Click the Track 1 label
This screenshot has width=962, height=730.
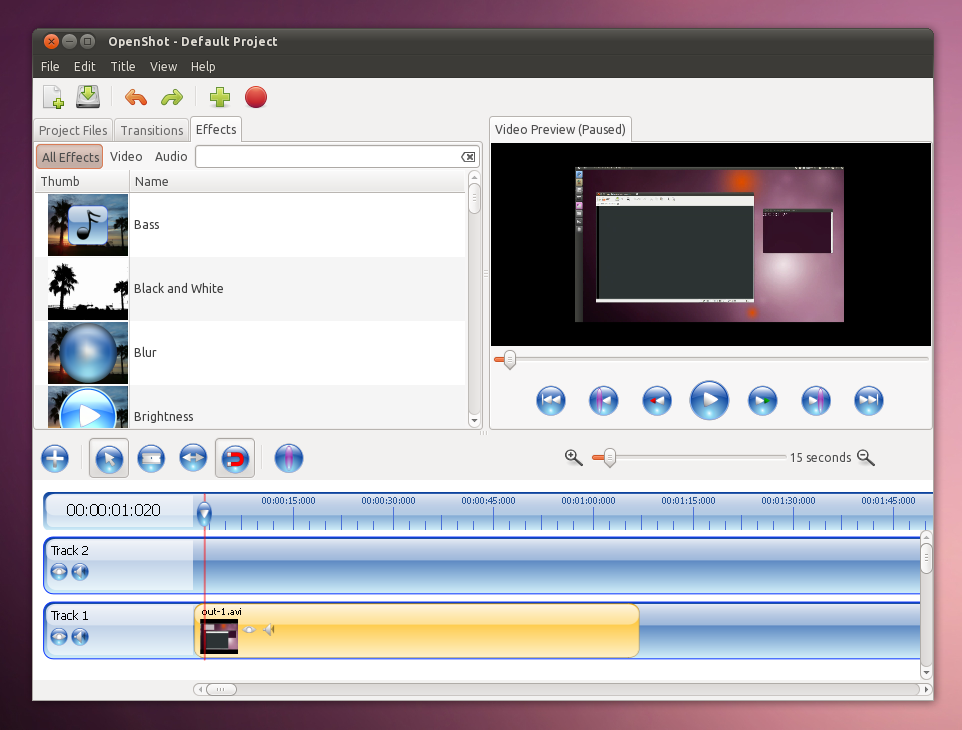(x=69, y=616)
